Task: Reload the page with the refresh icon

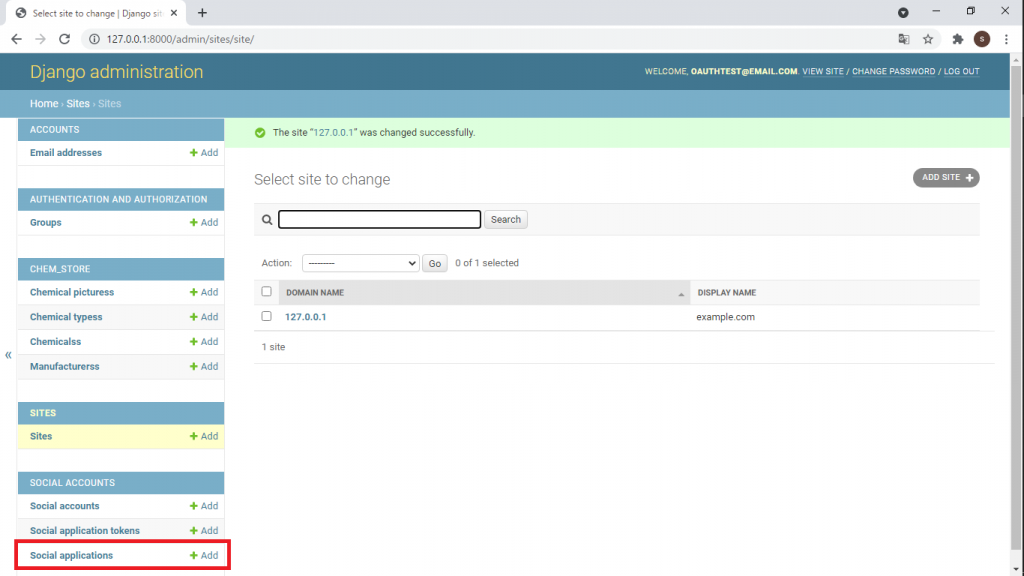Action: click(x=64, y=38)
